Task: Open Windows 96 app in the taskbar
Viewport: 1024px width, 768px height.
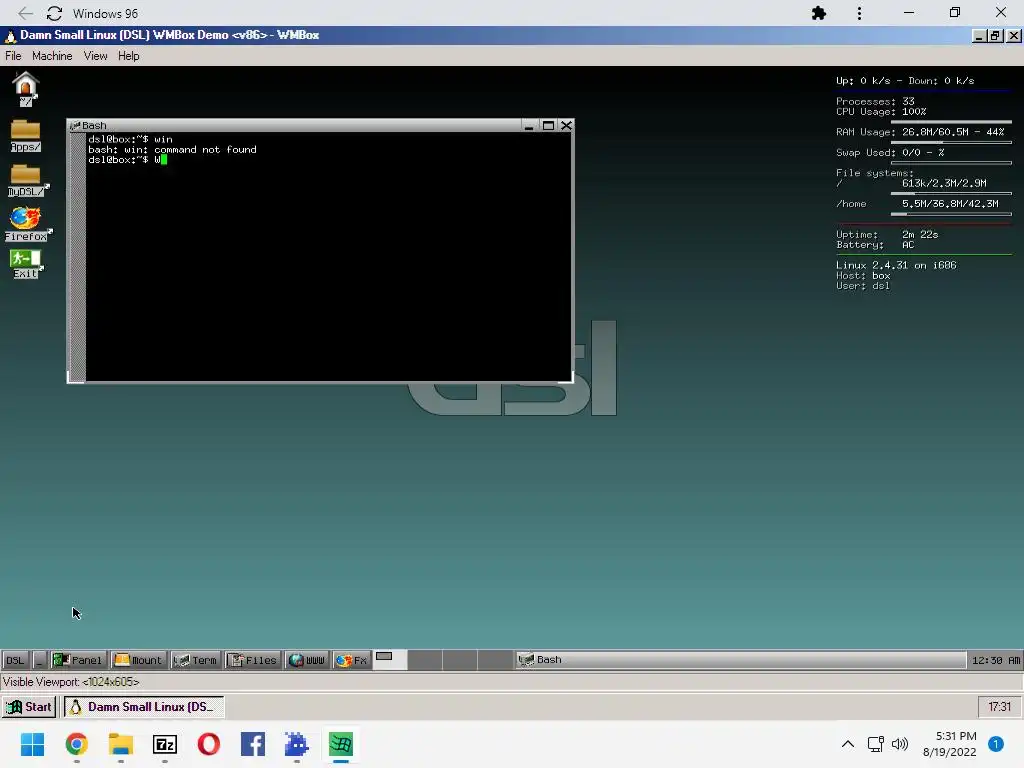Action: point(341,744)
